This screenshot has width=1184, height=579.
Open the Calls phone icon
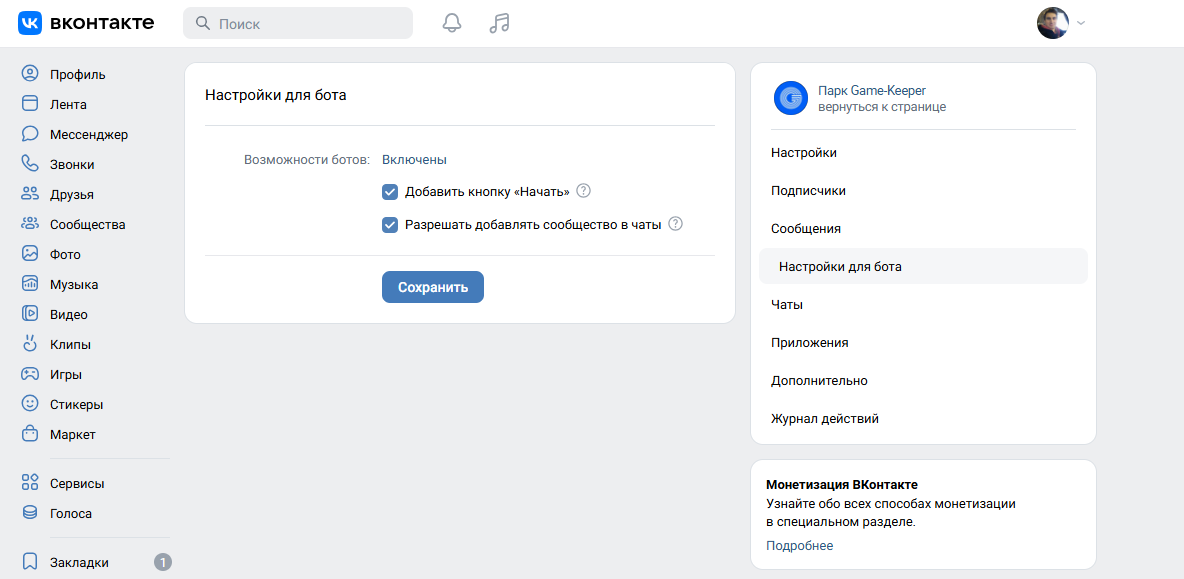(x=30, y=164)
